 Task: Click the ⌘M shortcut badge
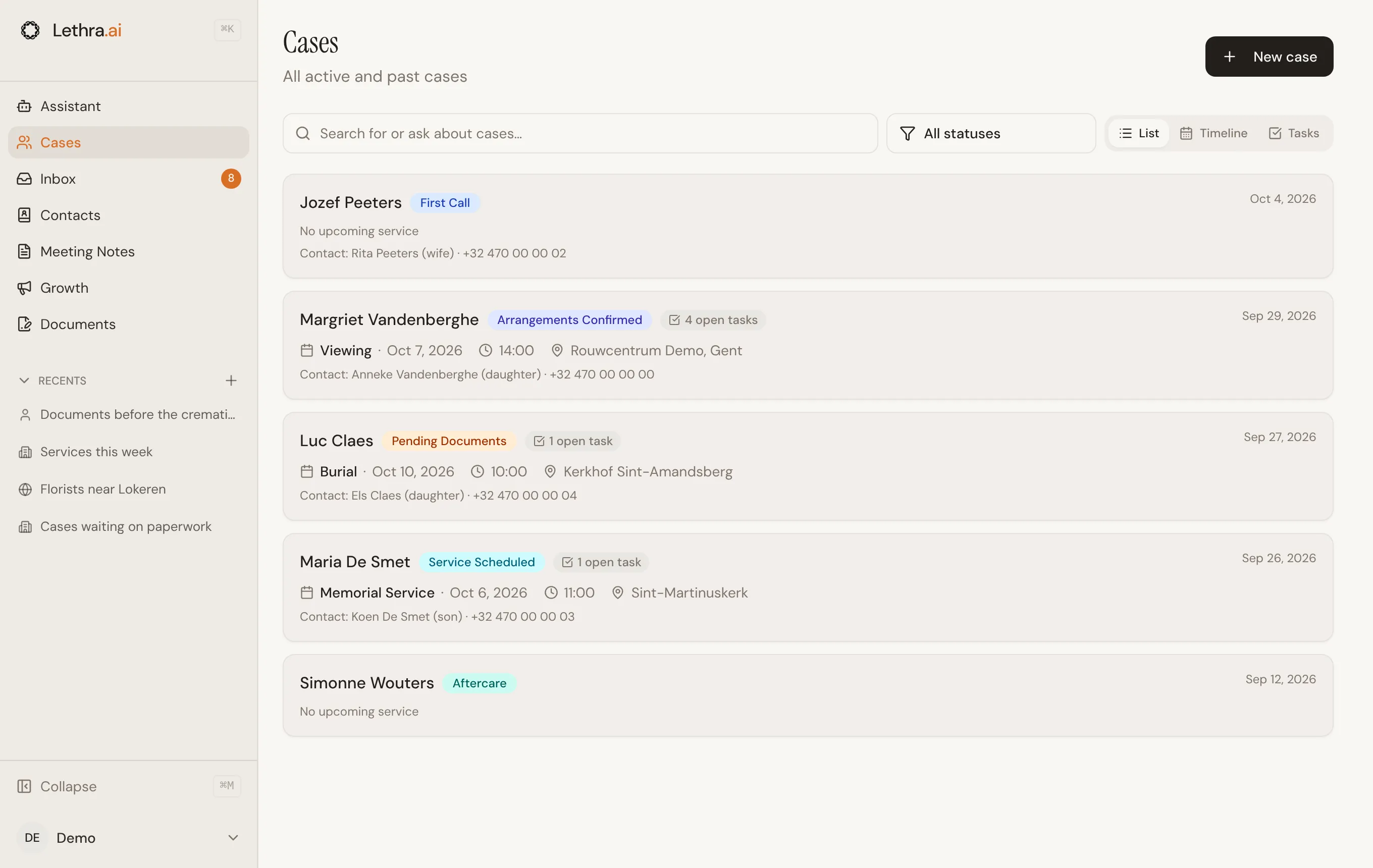tap(227, 785)
